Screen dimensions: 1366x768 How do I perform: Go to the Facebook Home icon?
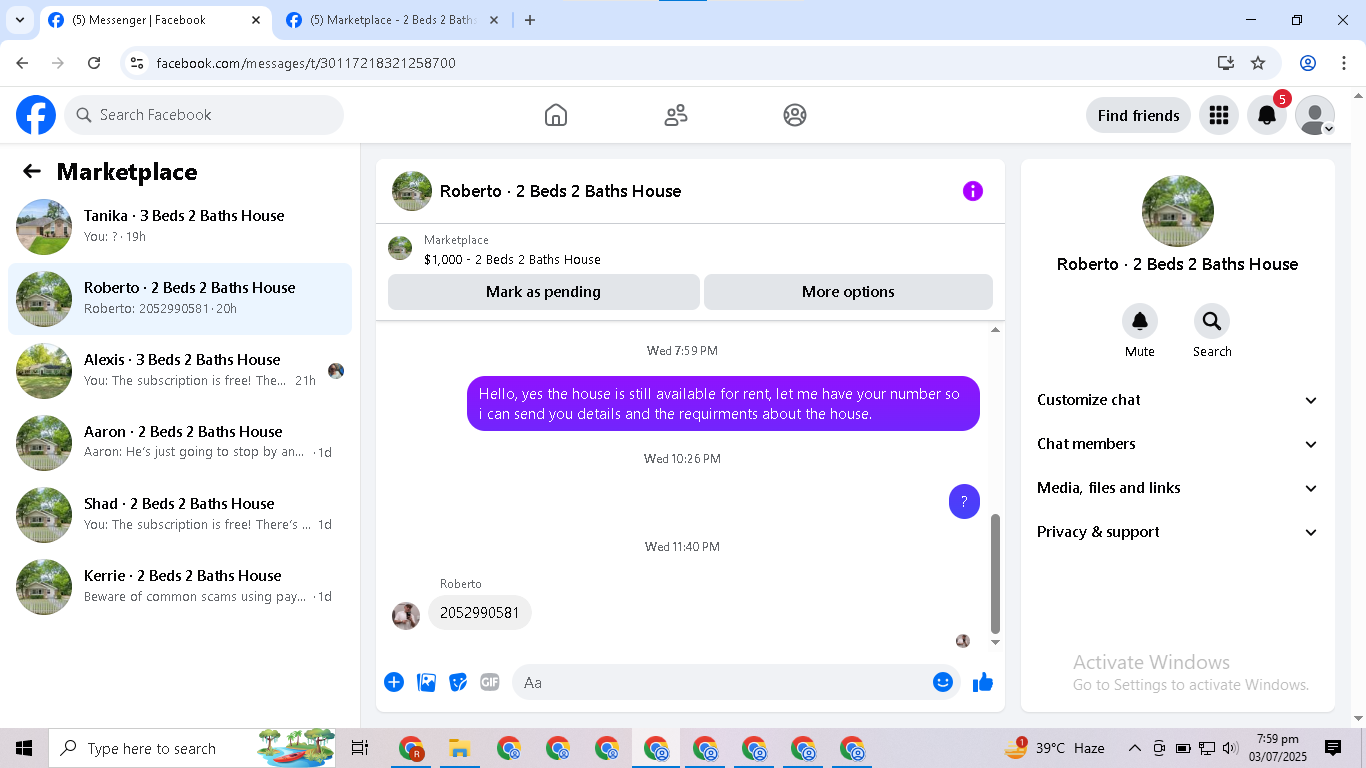click(x=556, y=115)
